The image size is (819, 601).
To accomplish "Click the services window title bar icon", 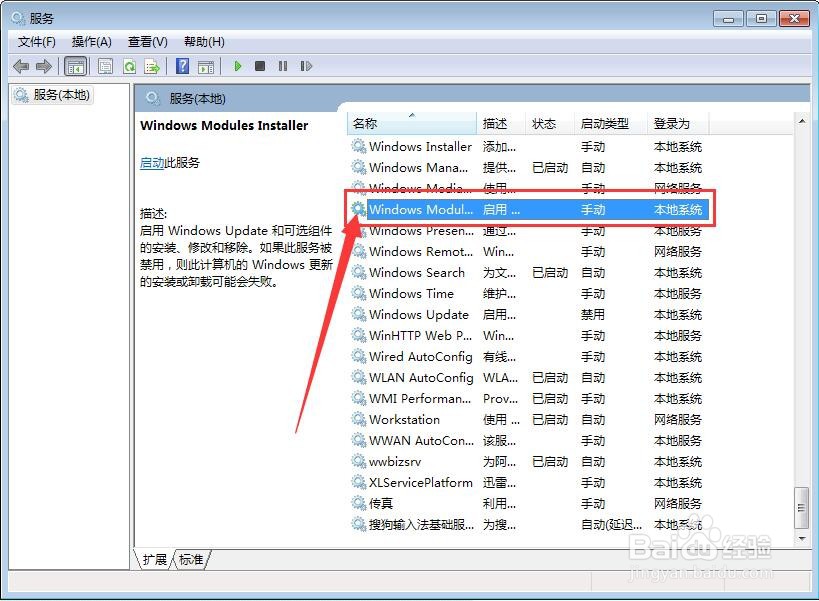I will 18,18.
